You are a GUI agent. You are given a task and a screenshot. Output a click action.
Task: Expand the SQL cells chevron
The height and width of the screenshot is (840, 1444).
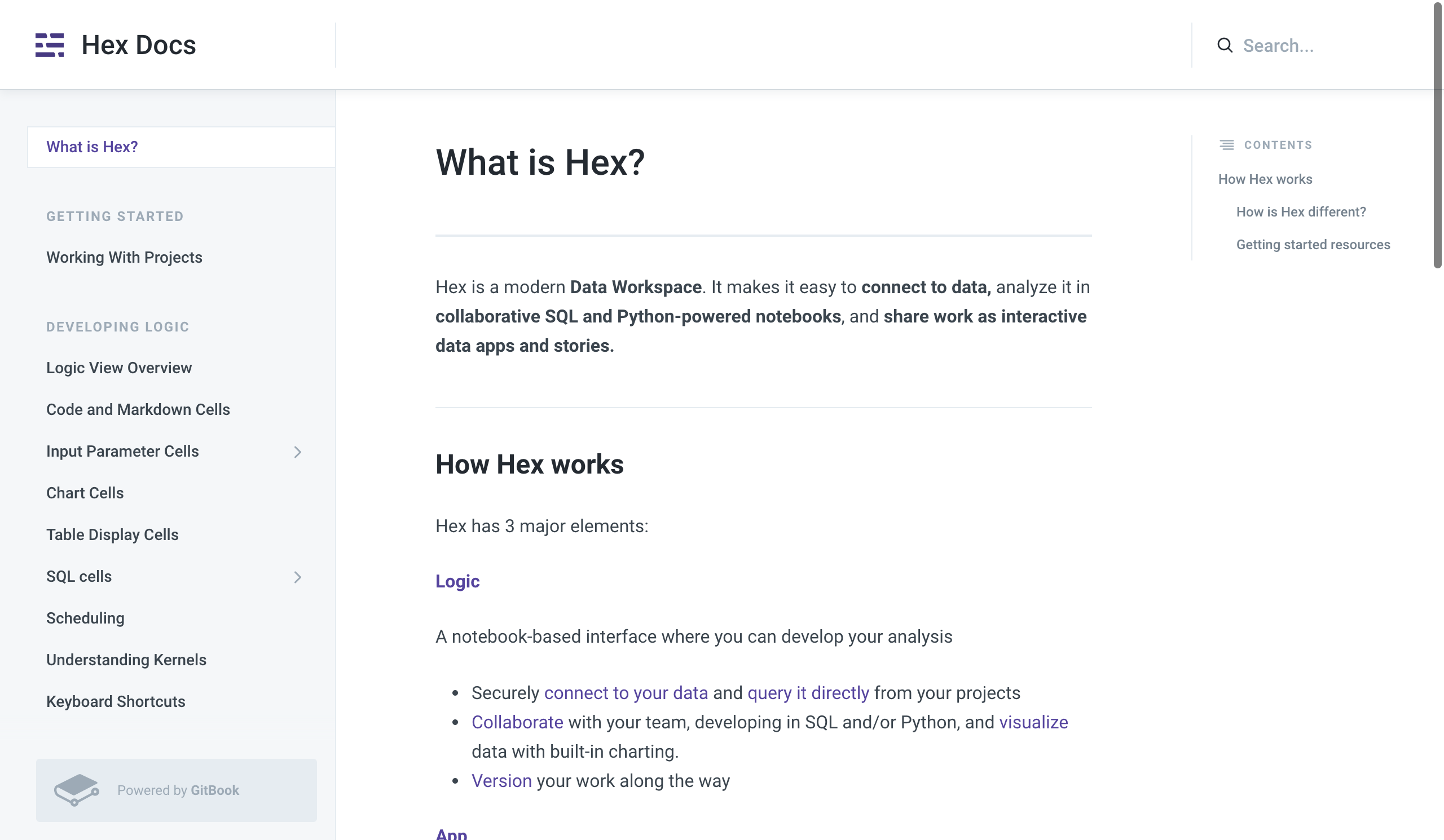[x=297, y=577]
